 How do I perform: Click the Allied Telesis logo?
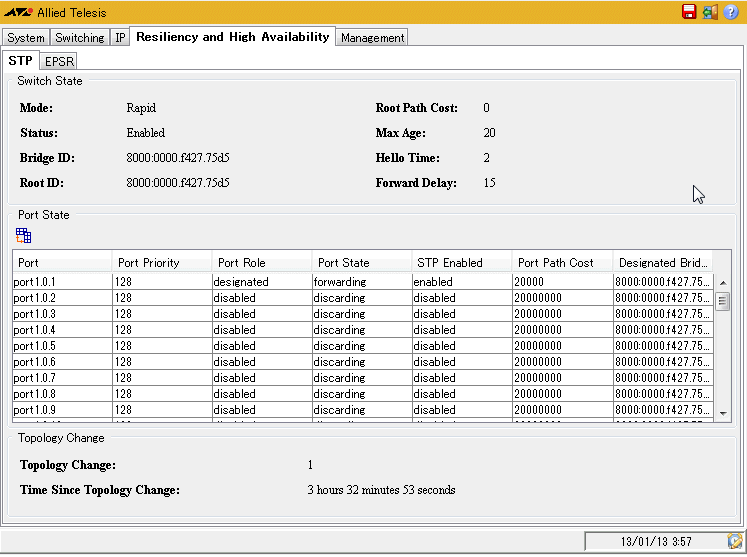tap(18, 13)
